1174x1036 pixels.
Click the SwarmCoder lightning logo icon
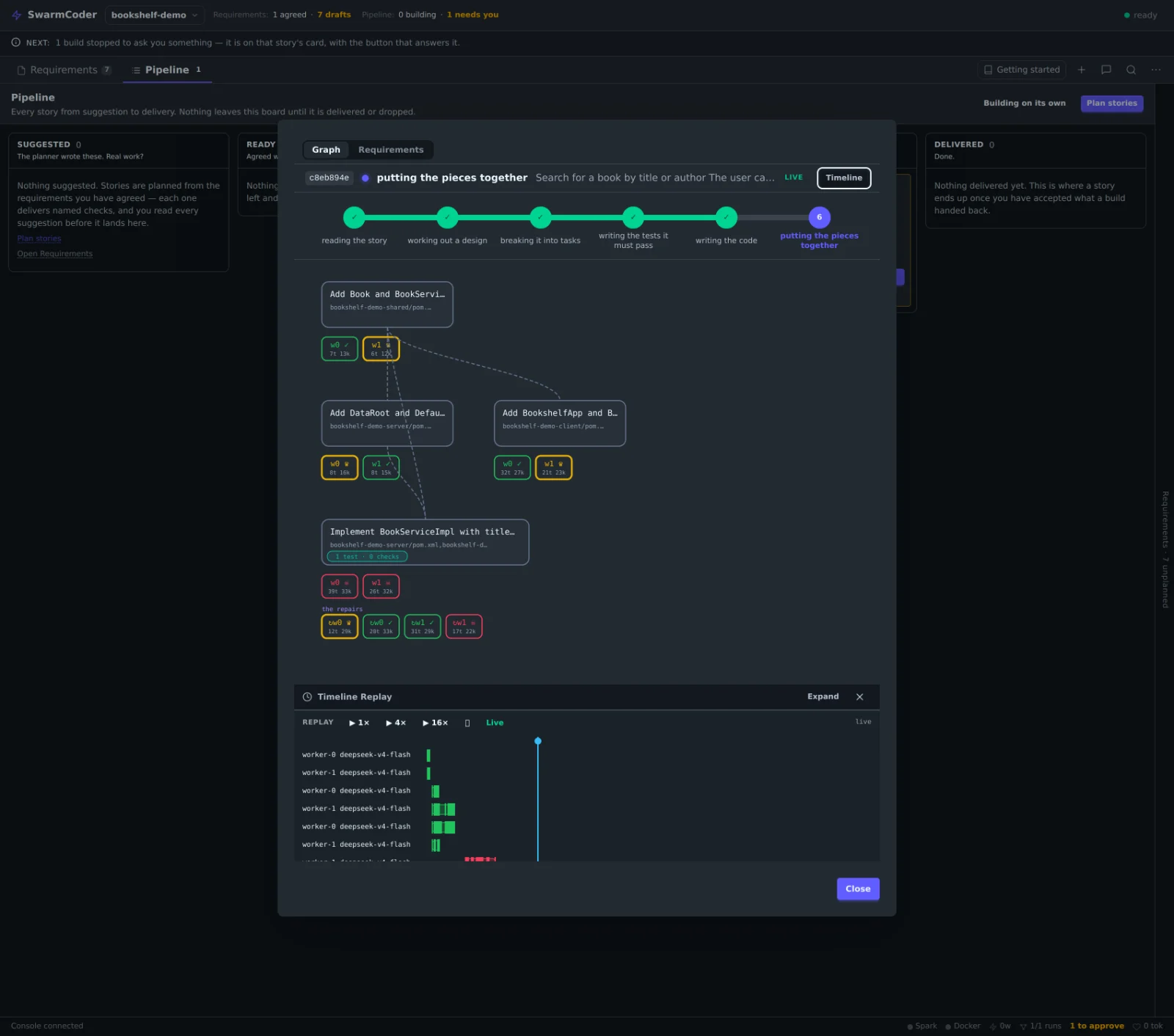click(16, 15)
